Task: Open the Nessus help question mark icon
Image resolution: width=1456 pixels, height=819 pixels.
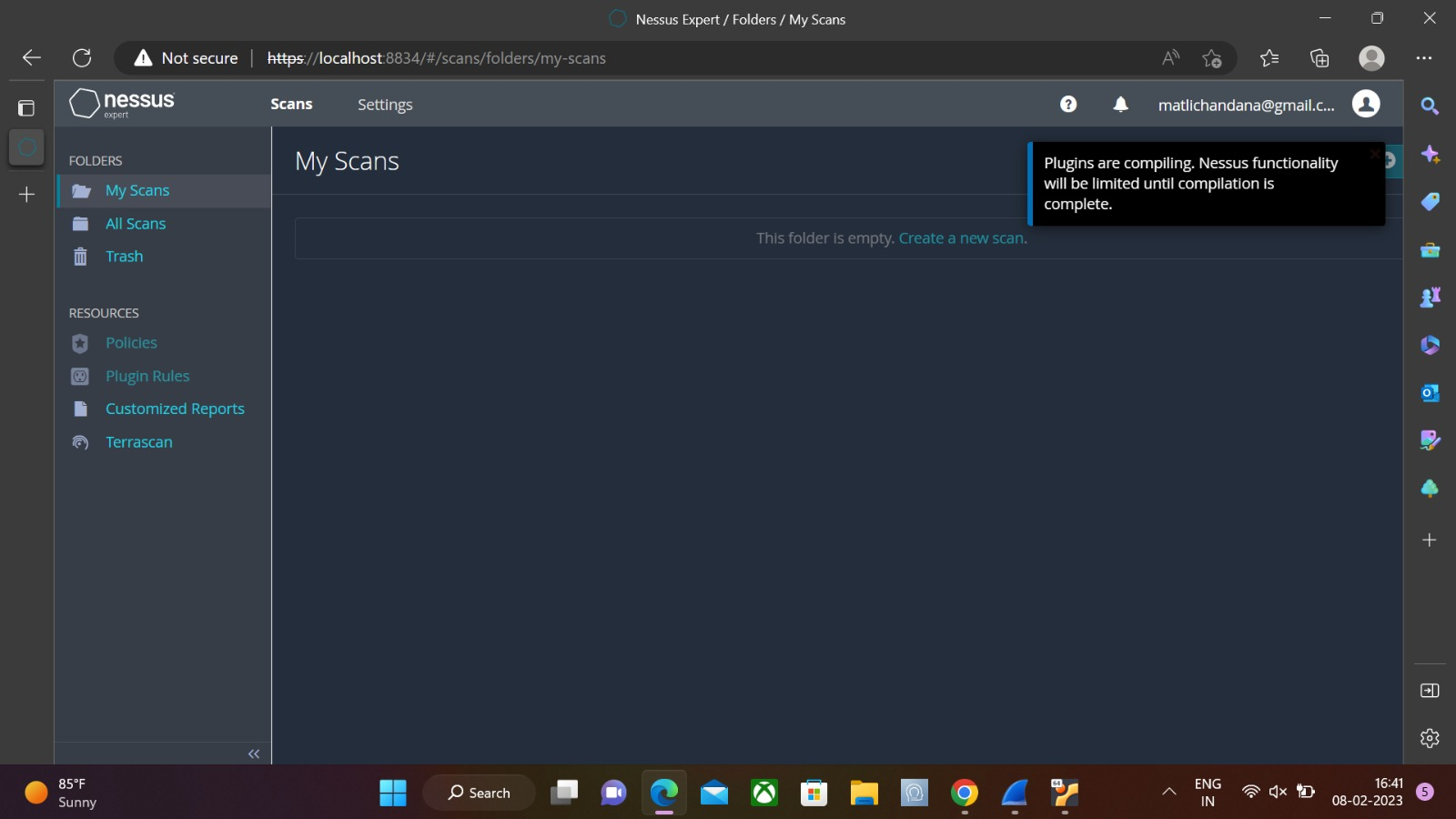Action: pyautogui.click(x=1068, y=105)
